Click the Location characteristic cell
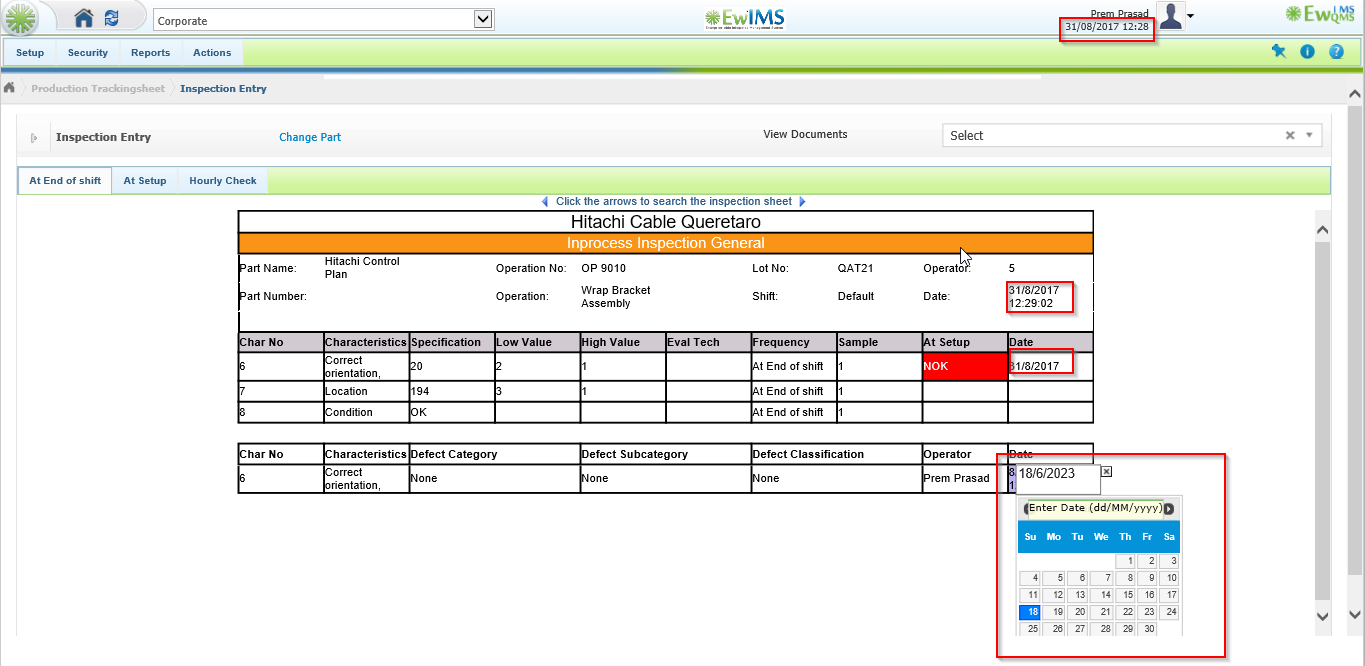 (x=366, y=391)
